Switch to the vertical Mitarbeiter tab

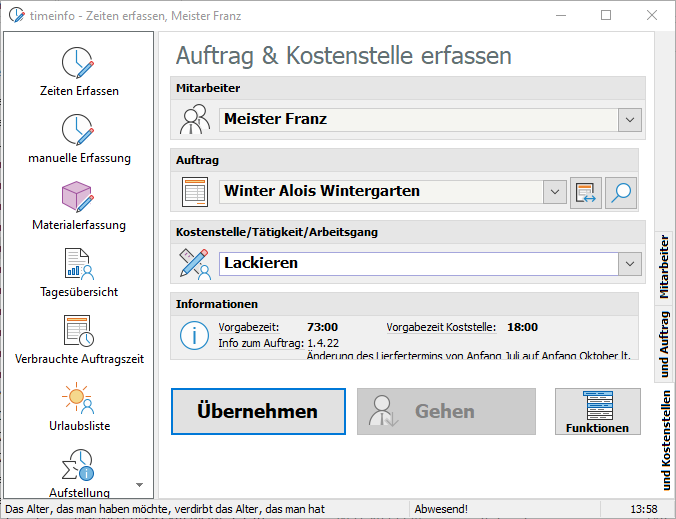(x=664, y=267)
